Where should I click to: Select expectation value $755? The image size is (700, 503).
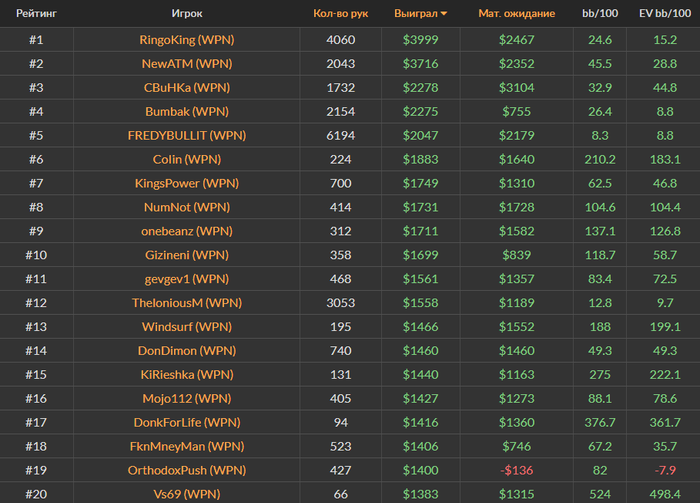[x=517, y=112]
